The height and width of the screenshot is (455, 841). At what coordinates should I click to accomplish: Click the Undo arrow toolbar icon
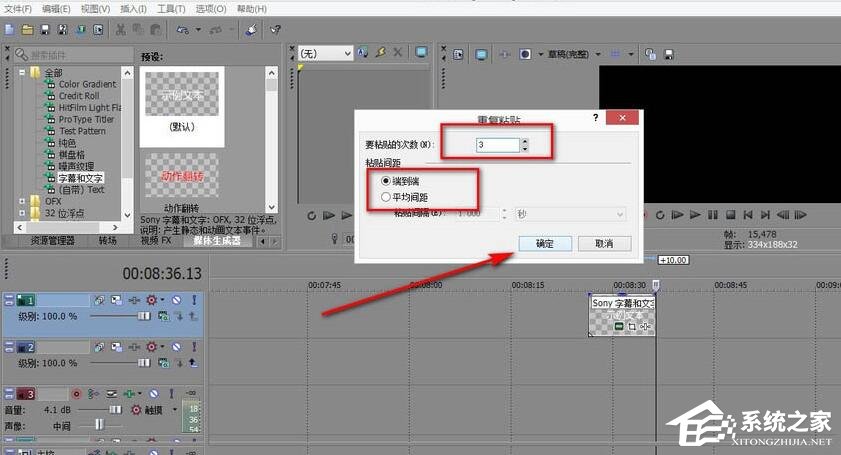[x=182, y=29]
